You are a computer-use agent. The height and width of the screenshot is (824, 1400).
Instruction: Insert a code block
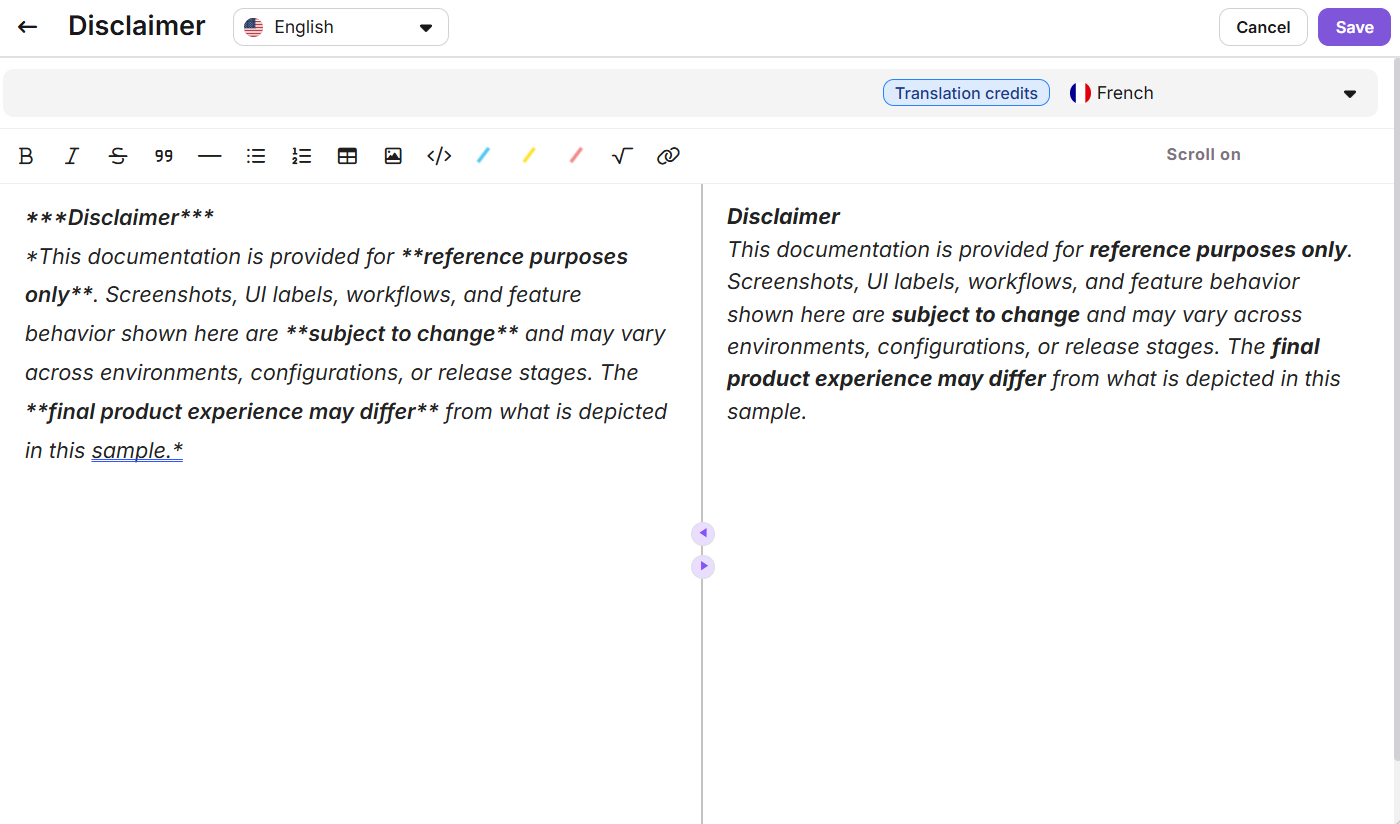click(439, 155)
